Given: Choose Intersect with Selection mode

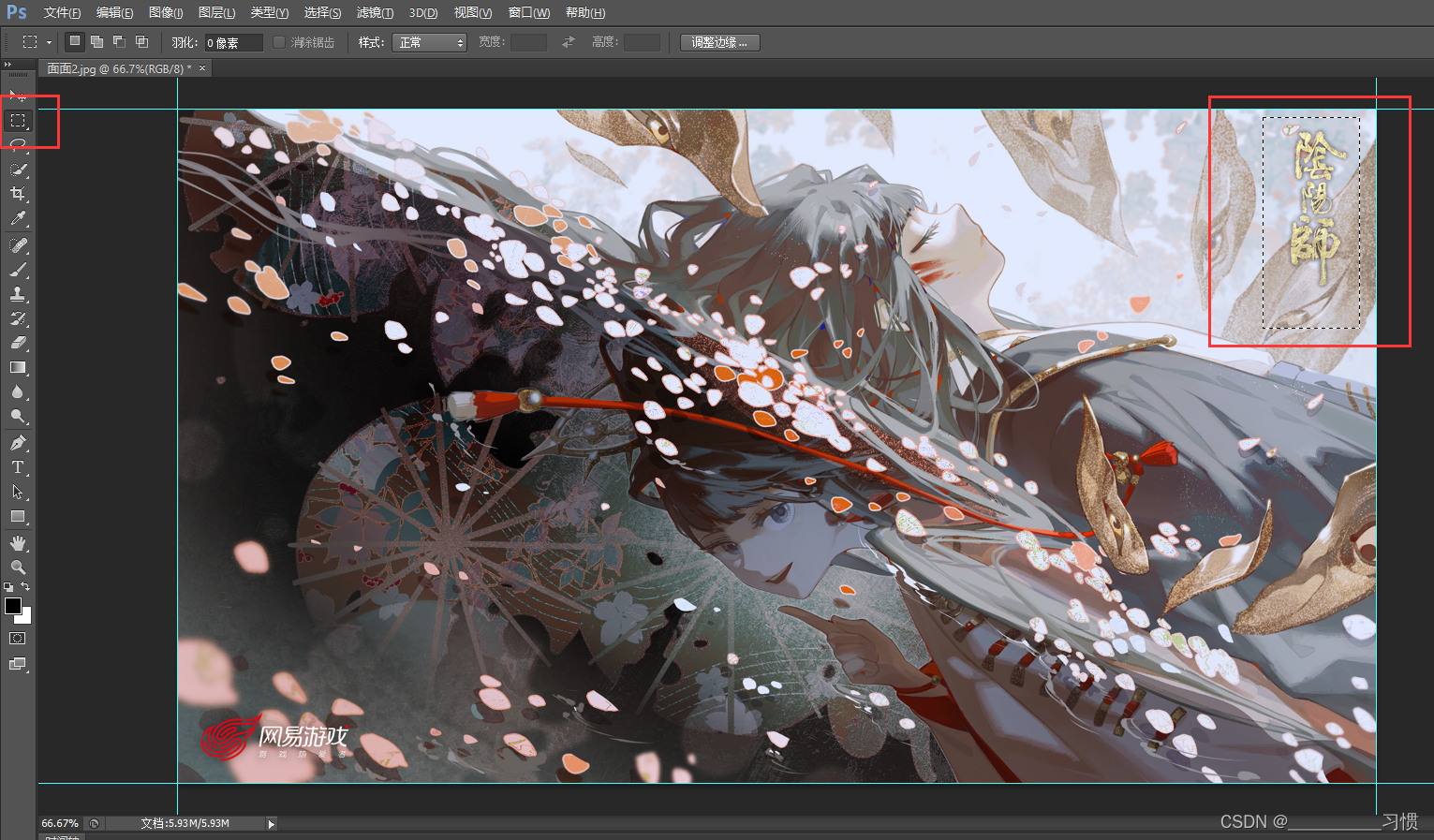Looking at the screenshot, I should (x=141, y=41).
